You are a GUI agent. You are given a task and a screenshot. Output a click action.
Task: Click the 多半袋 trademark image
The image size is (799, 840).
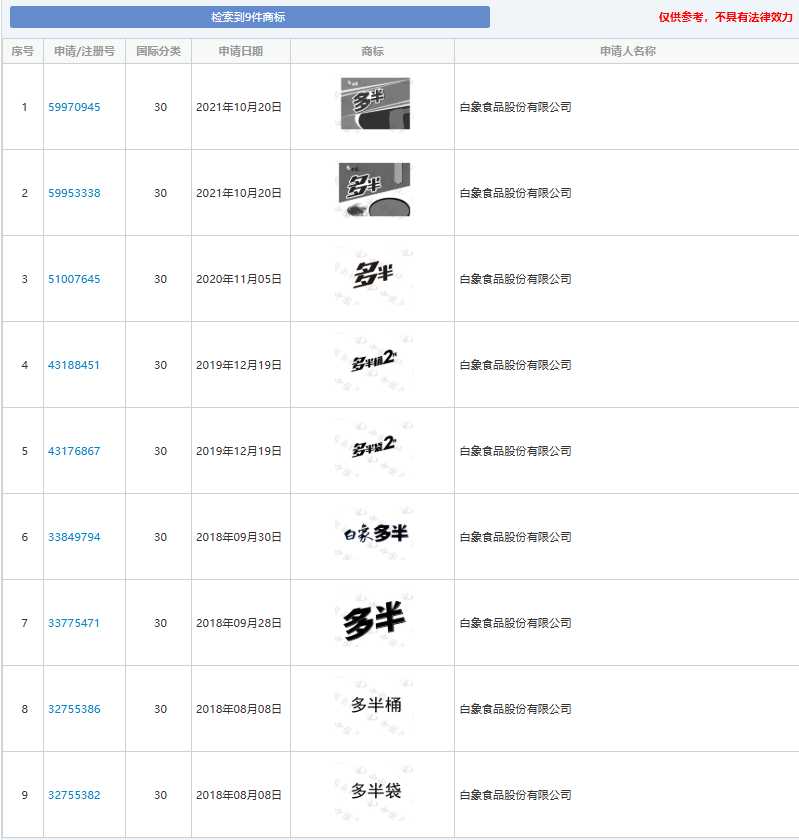[375, 791]
